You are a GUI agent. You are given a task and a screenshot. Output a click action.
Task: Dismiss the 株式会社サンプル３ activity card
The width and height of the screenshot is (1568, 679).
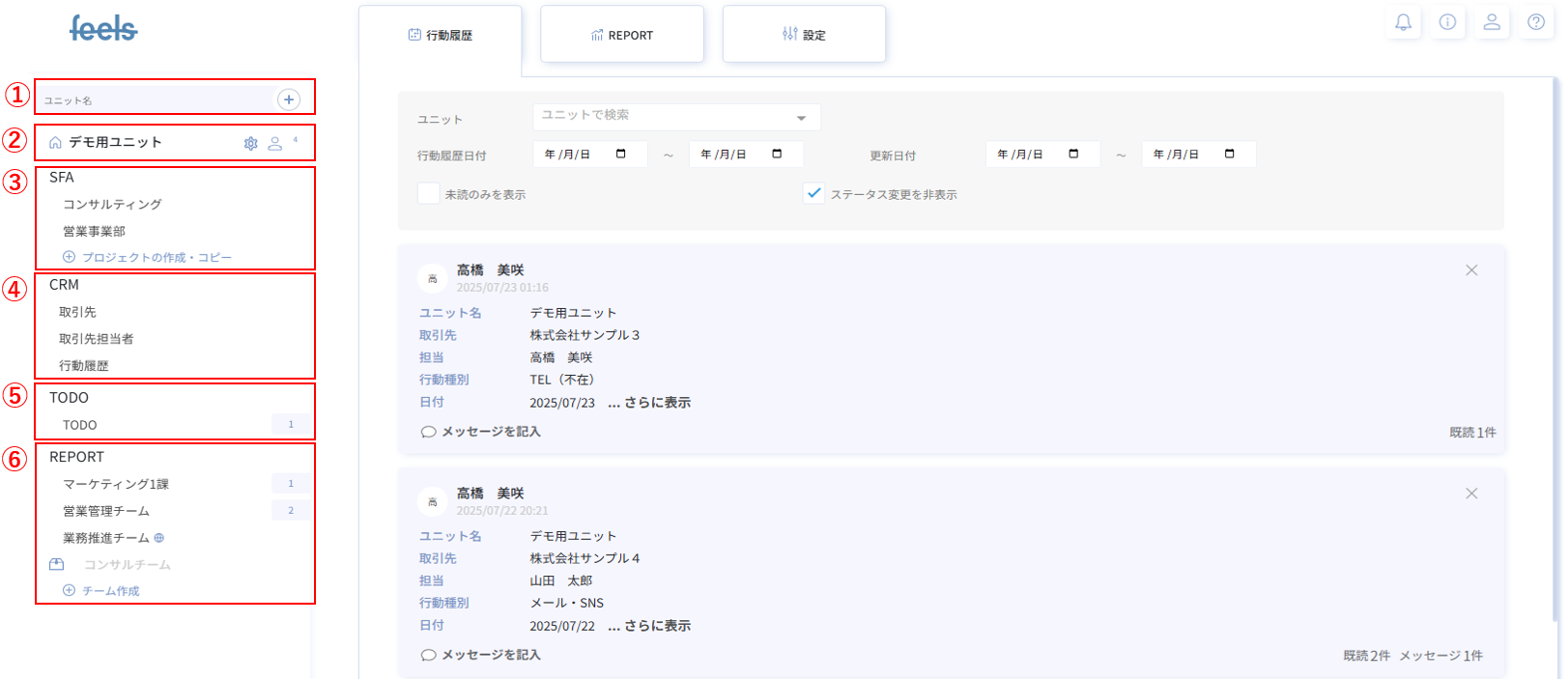point(1471,270)
